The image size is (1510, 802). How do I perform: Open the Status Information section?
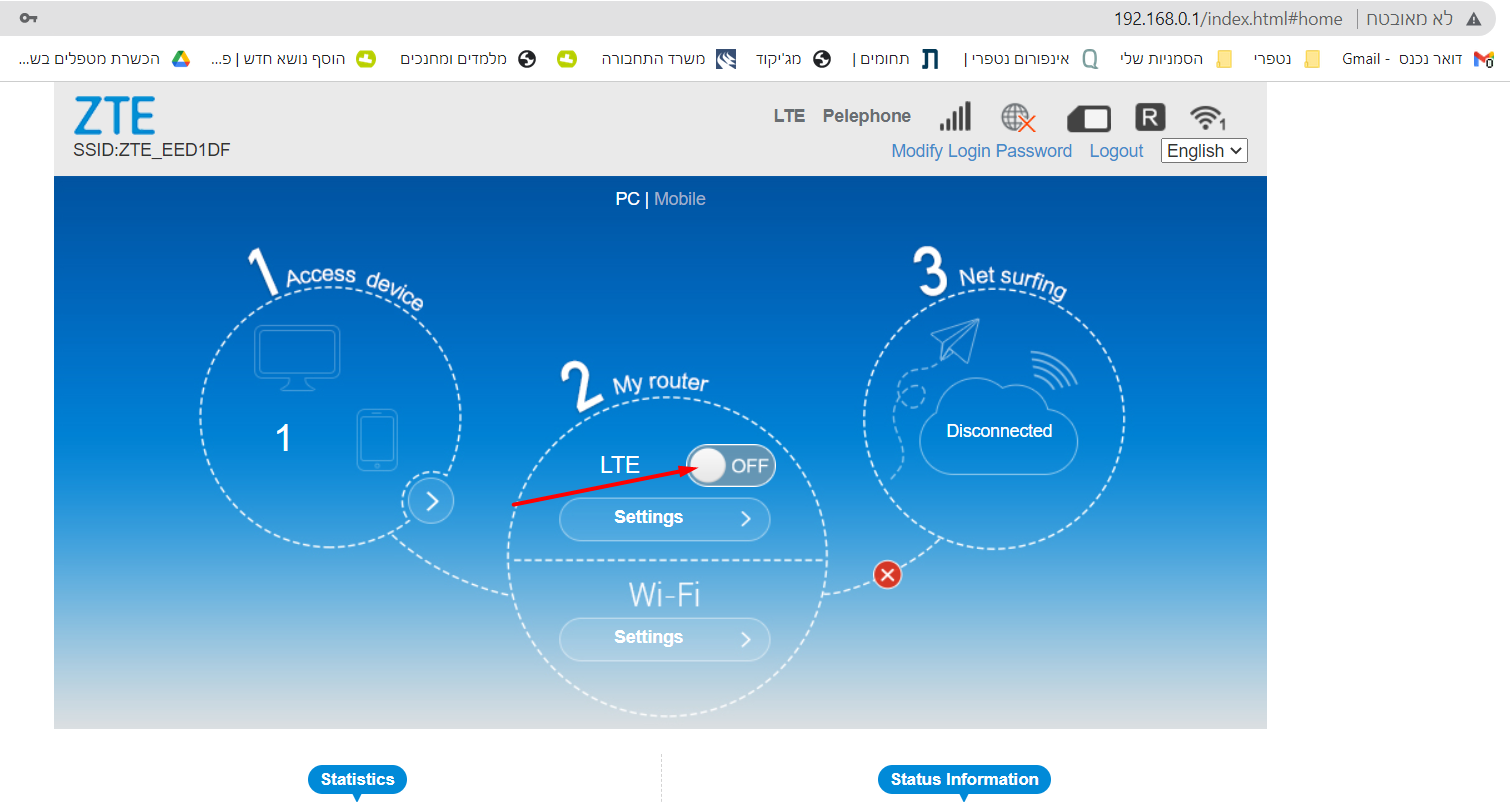tap(964, 780)
